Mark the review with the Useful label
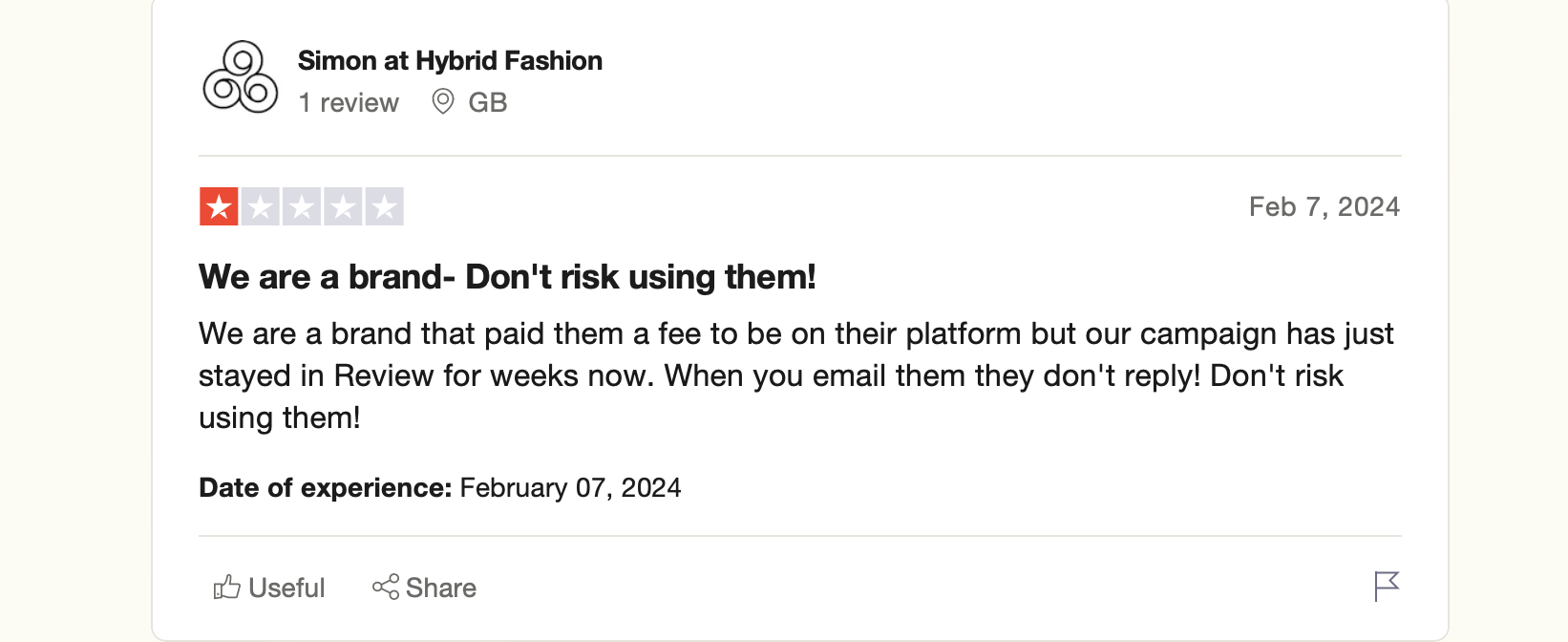This screenshot has height=642, width=1568. 286,588
